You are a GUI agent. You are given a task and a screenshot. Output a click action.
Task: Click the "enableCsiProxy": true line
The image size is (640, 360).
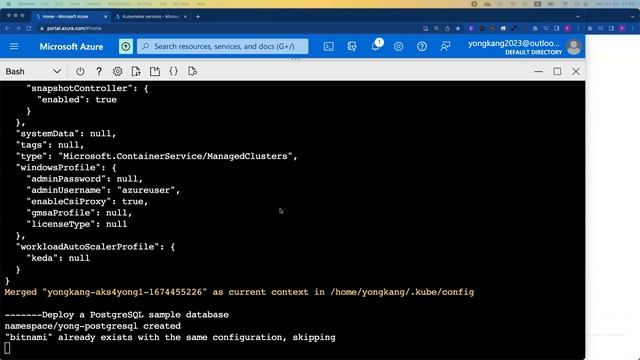tap(87, 202)
